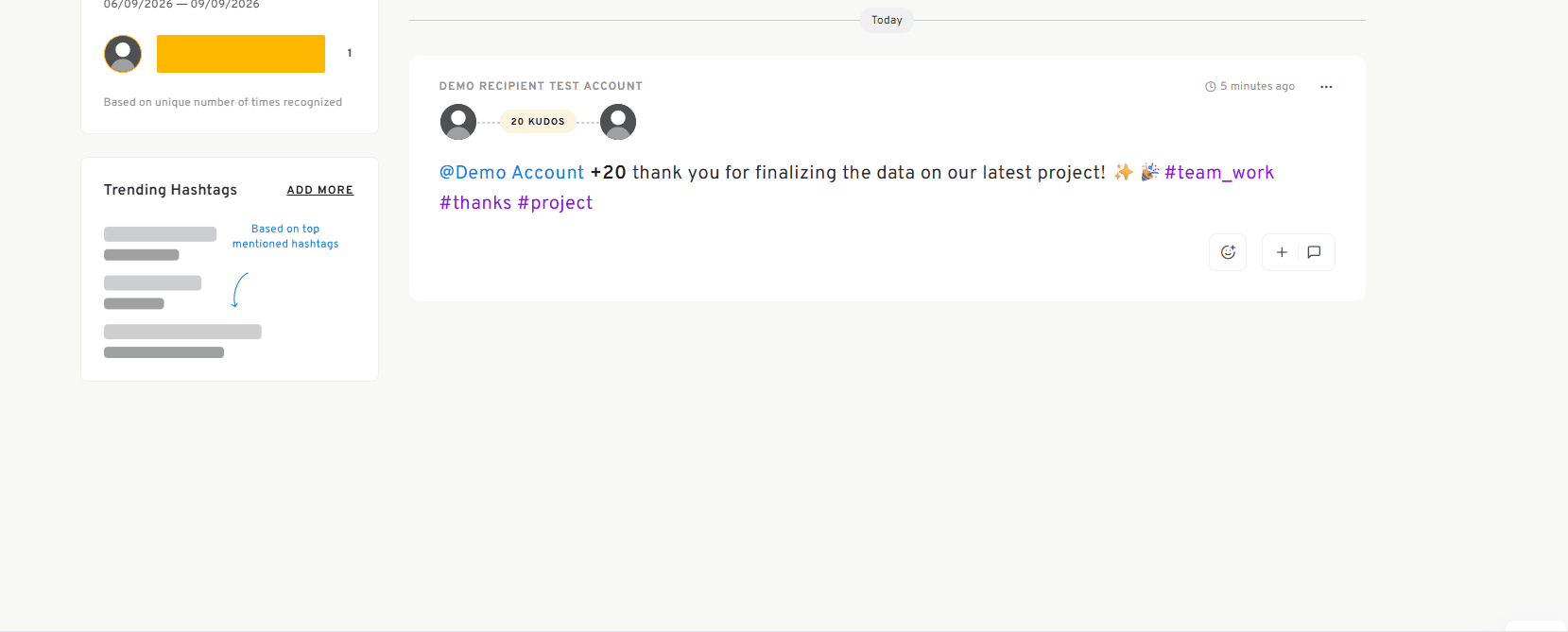Open the three-dots menu on kudos post
Image resolution: width=1568 pixels, height=632 pixels.
1326,87
